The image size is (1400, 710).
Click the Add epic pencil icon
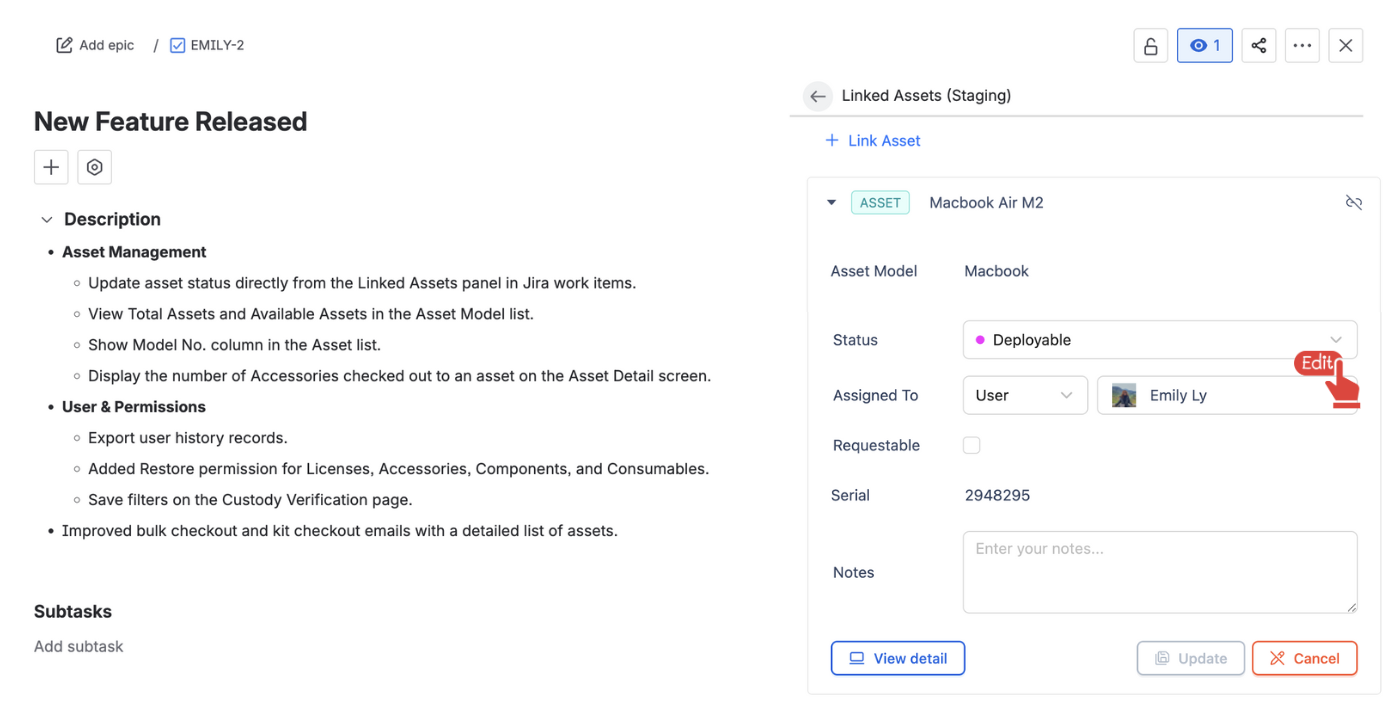click(x=65, y=45)
